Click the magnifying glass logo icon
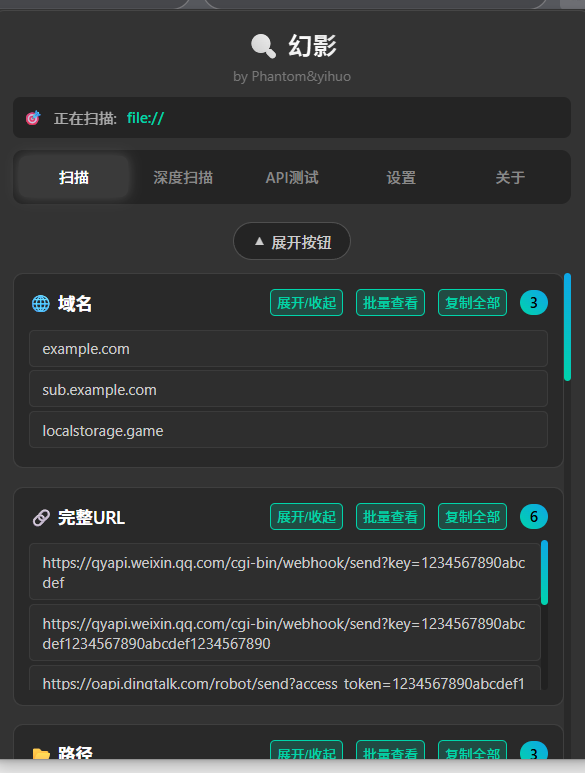Image resolution: width=585 pixels, height=773 pixels. tap(263, 46)
